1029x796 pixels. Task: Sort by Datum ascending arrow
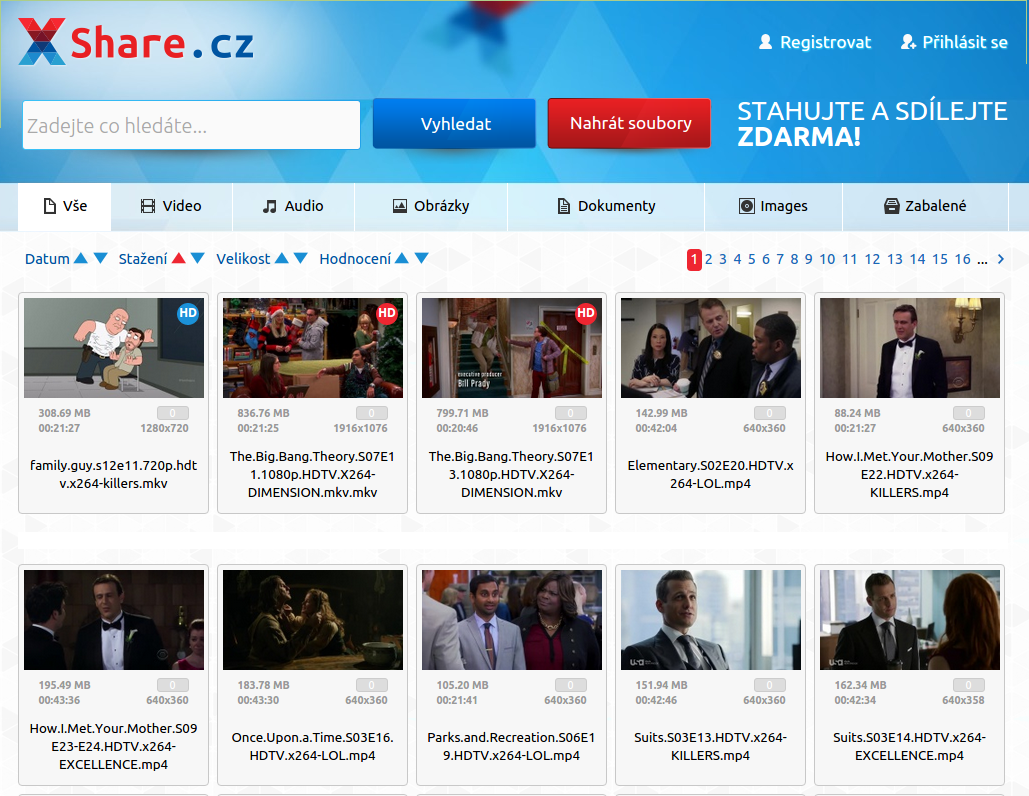(x=81, y=259)
